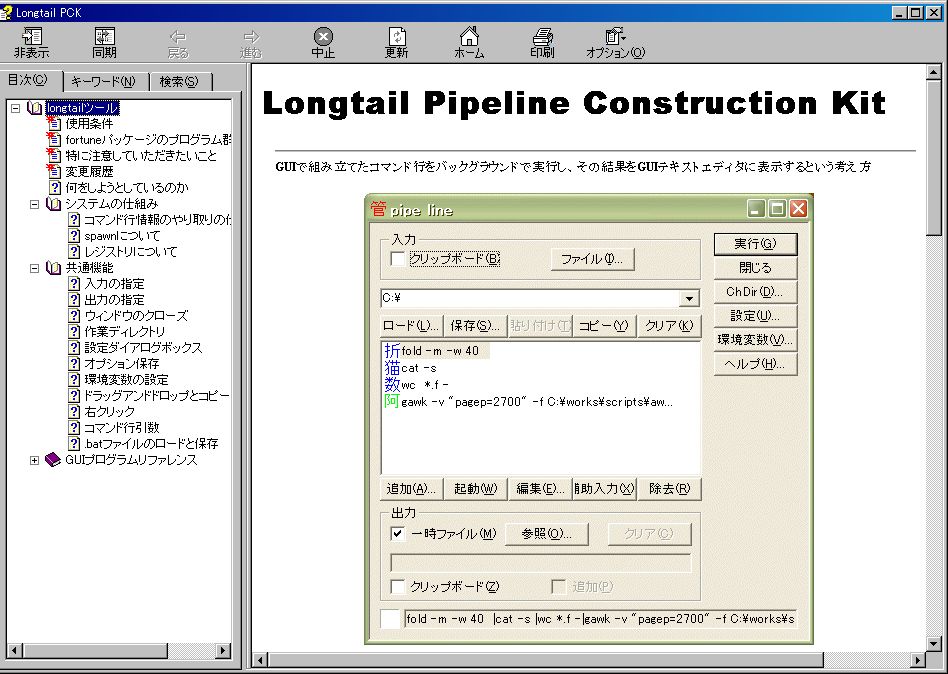Expand the GUIプログラムリファレンス tree node

[x=34, y=460]
